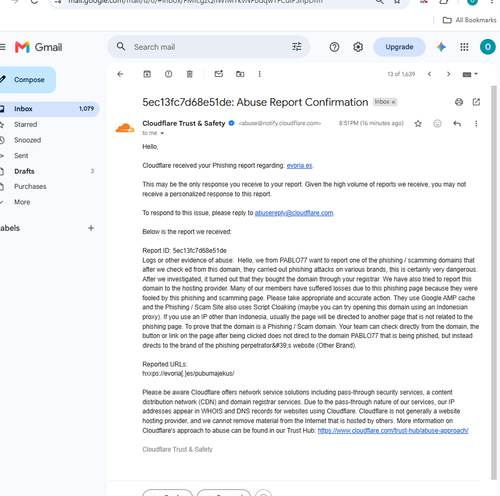Open the input tools dropdown
500x496 pixels.
(470, 74)
